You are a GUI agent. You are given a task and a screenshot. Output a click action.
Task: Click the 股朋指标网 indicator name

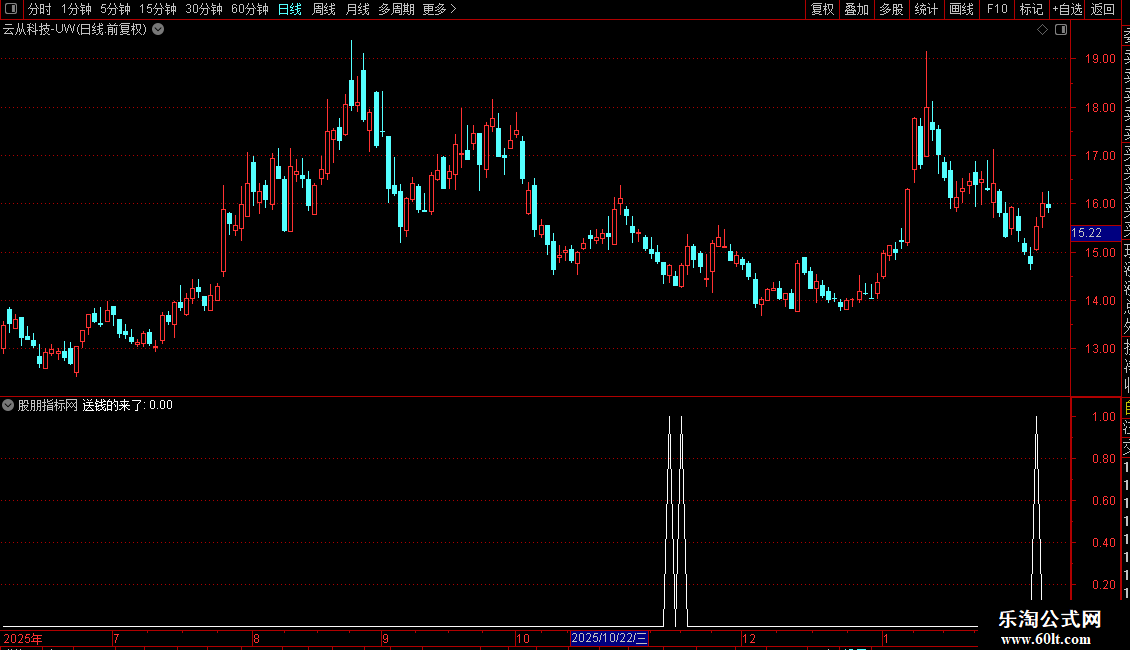(x=48, y=405)
